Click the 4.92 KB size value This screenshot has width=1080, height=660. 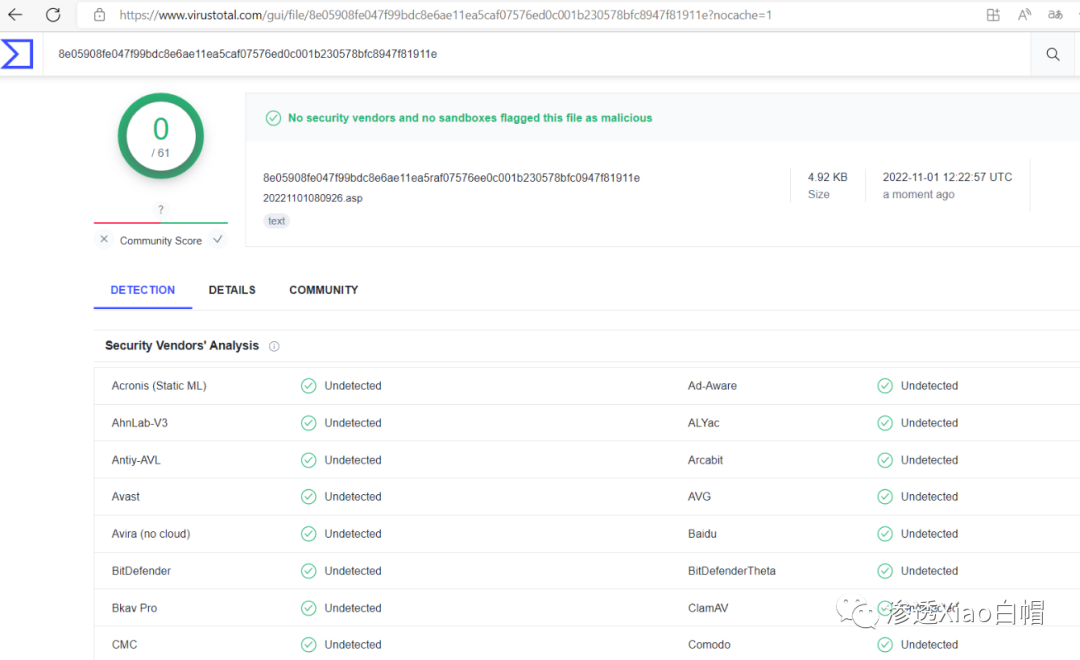point(827,177)
